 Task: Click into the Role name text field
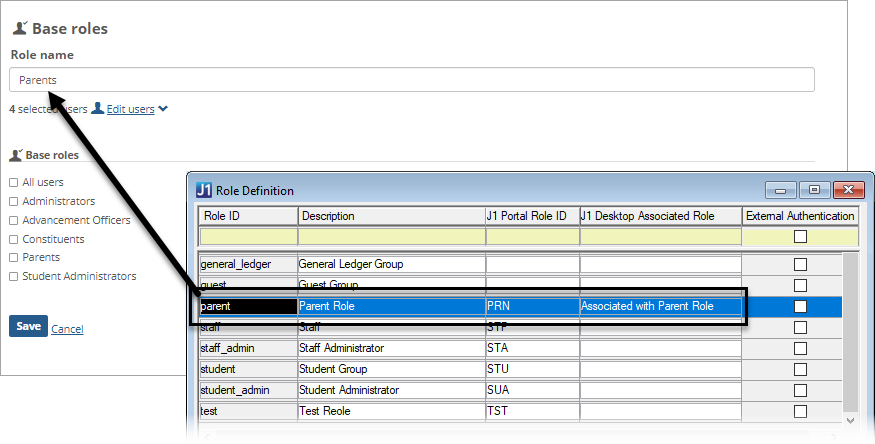click(x=411, y=80)
